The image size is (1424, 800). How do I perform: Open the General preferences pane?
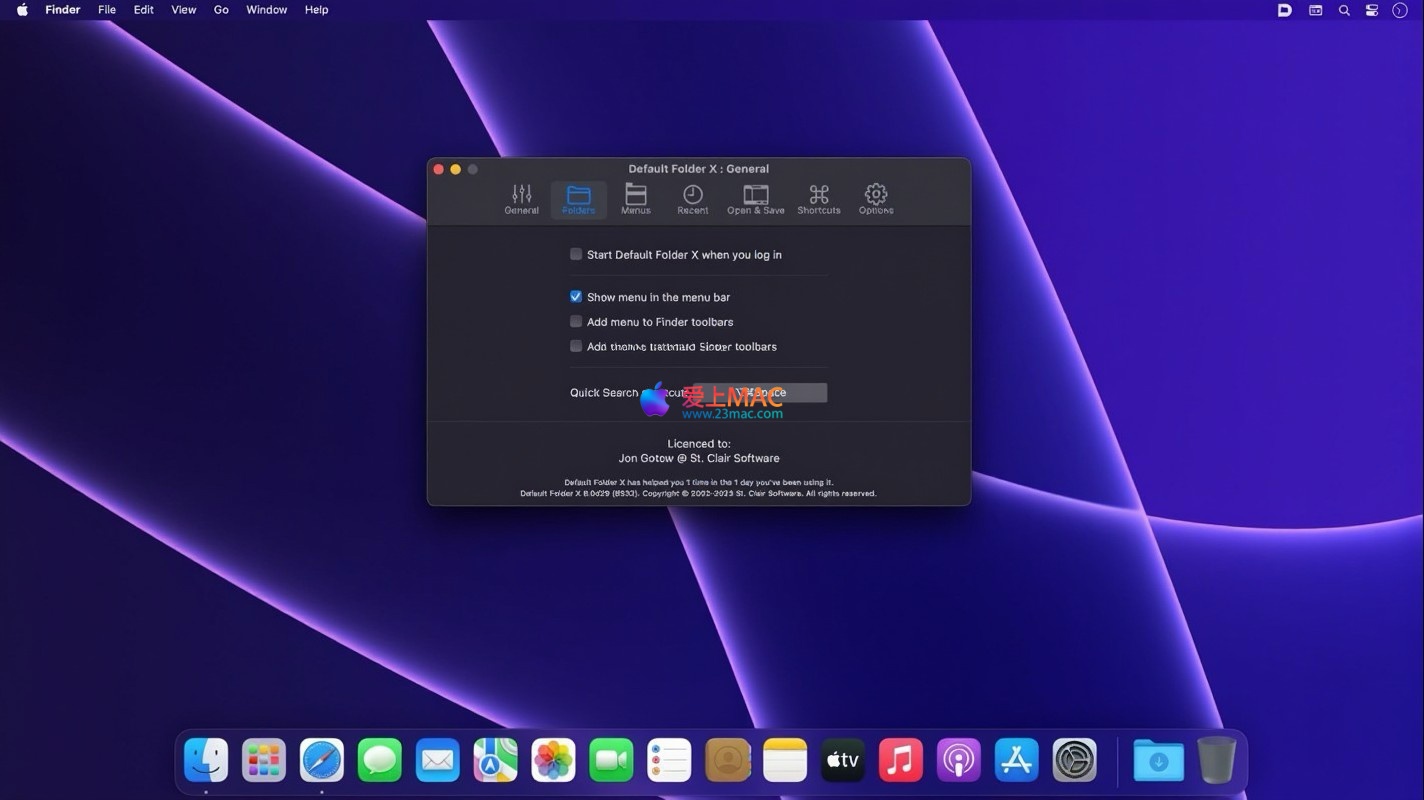[521, 199]
